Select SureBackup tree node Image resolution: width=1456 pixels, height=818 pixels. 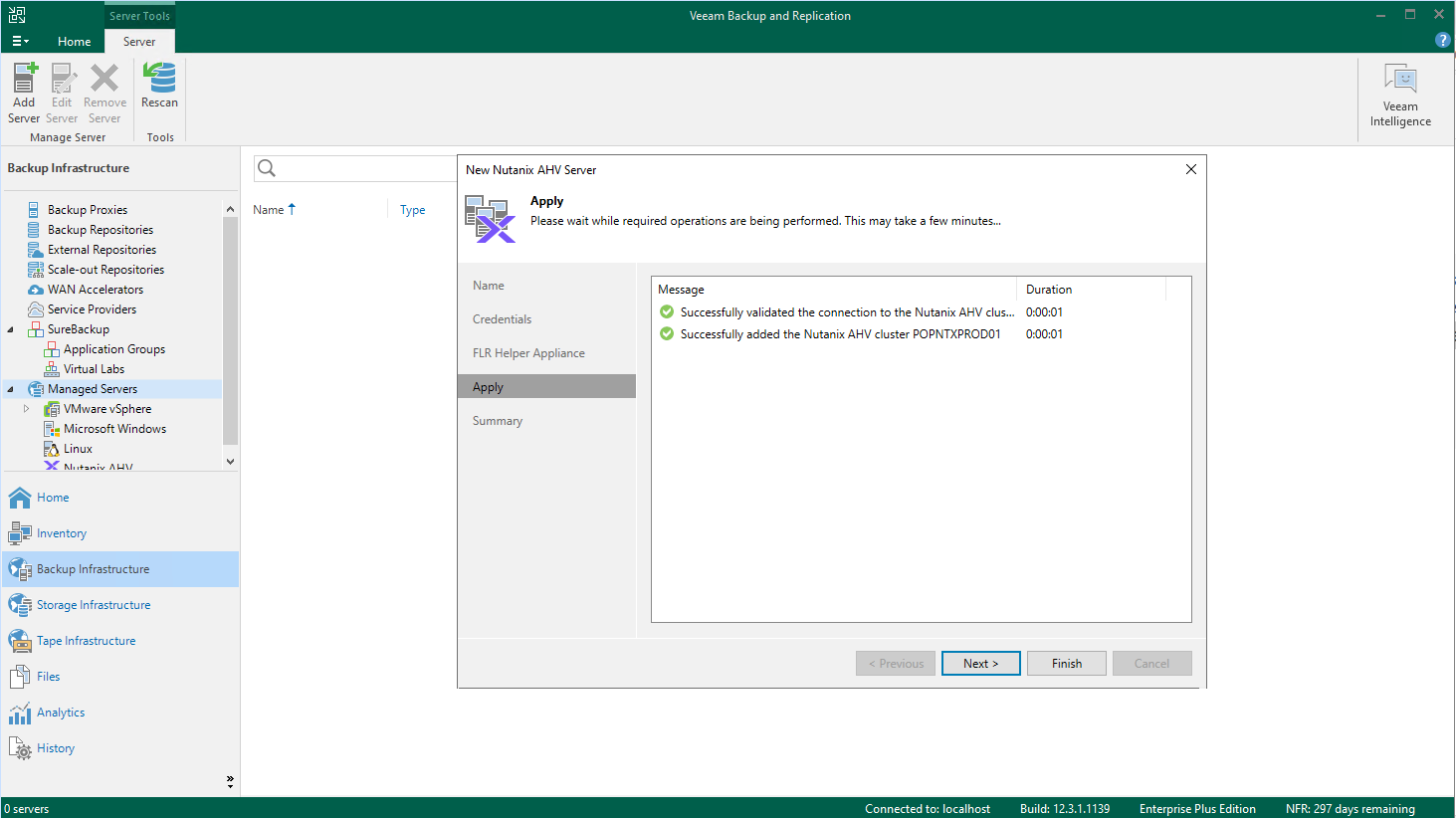pyautogui.click(x=79, y=329)
